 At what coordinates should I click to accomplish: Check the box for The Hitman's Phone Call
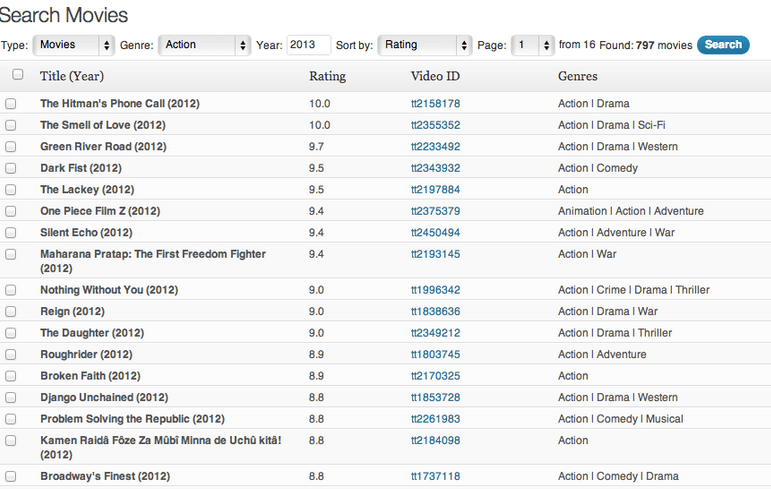(10, 103)
